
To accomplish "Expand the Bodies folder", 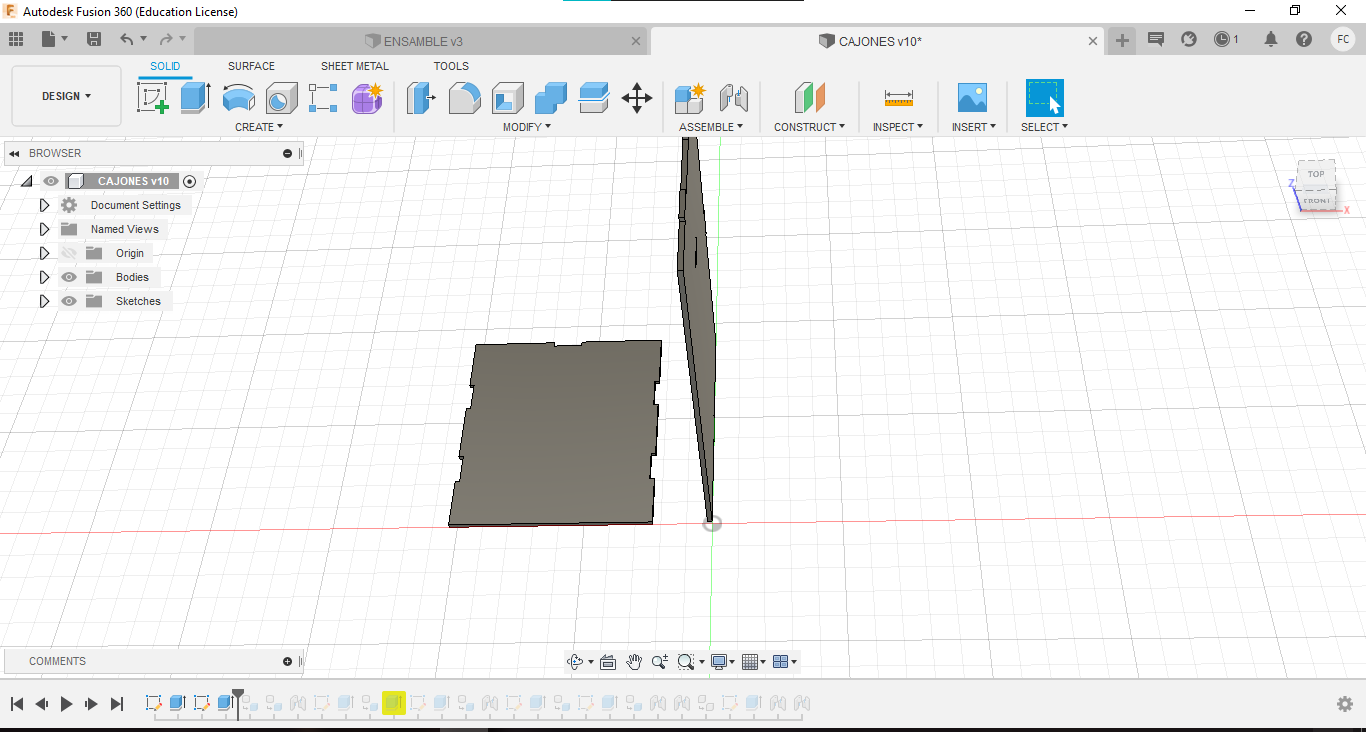I will click(x=44, y=277).
